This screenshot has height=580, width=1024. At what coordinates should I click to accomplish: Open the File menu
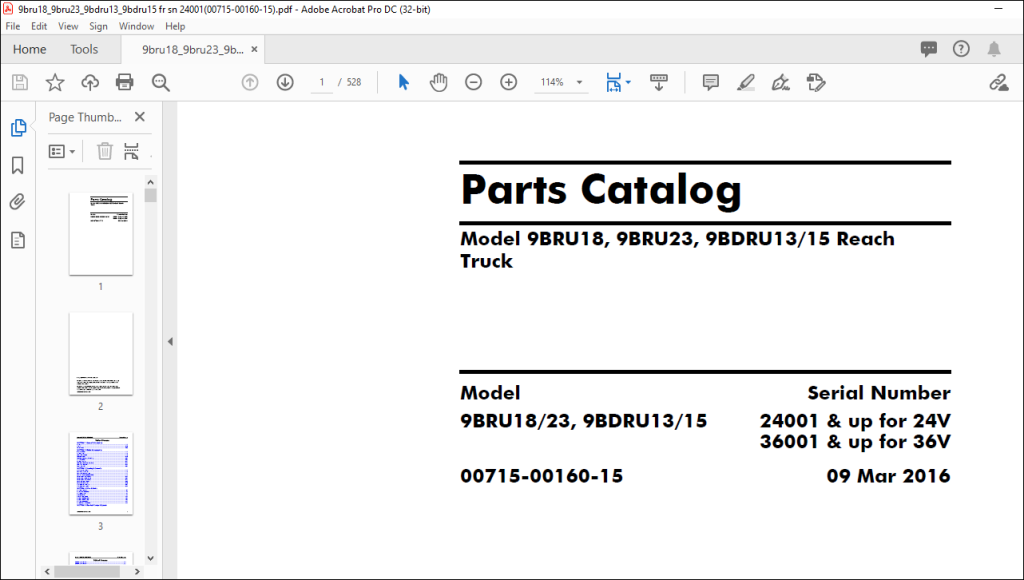(x=13, y=26)
